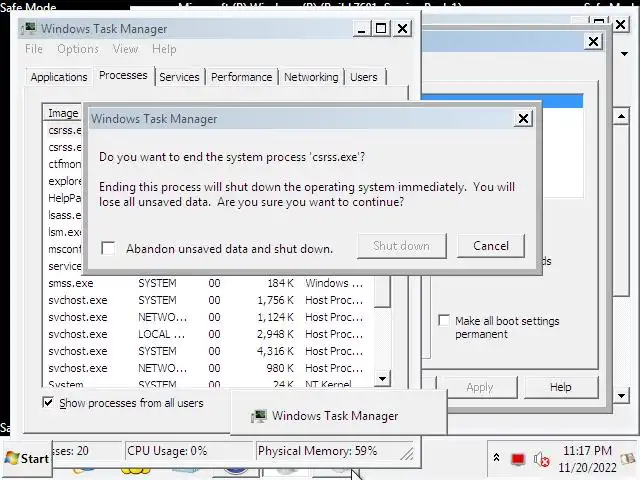Go to the Networking tab
This screenshot has height=480, width=640.
click(x=311, y=77)
